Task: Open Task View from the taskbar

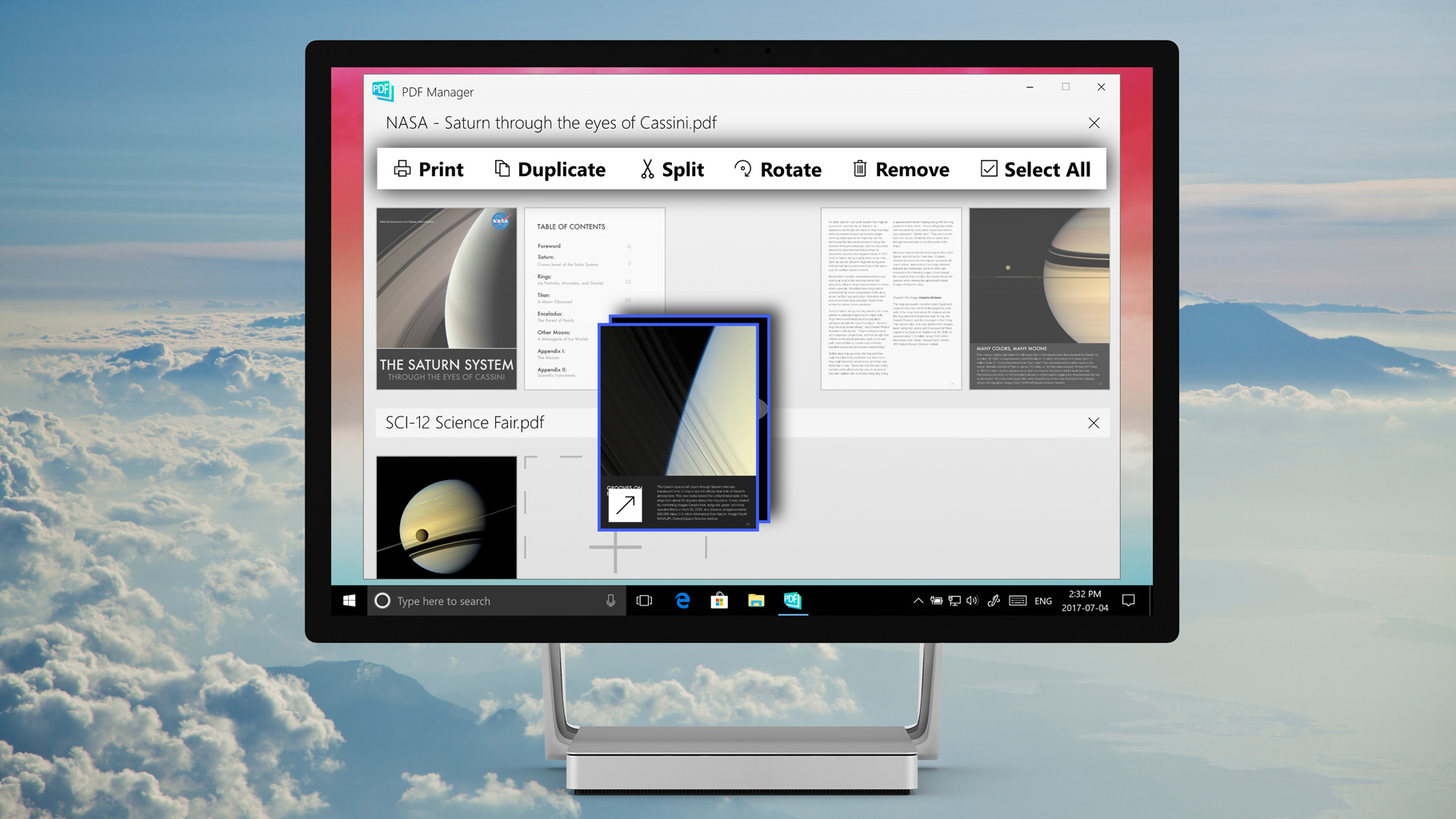Action: [644, 601]
